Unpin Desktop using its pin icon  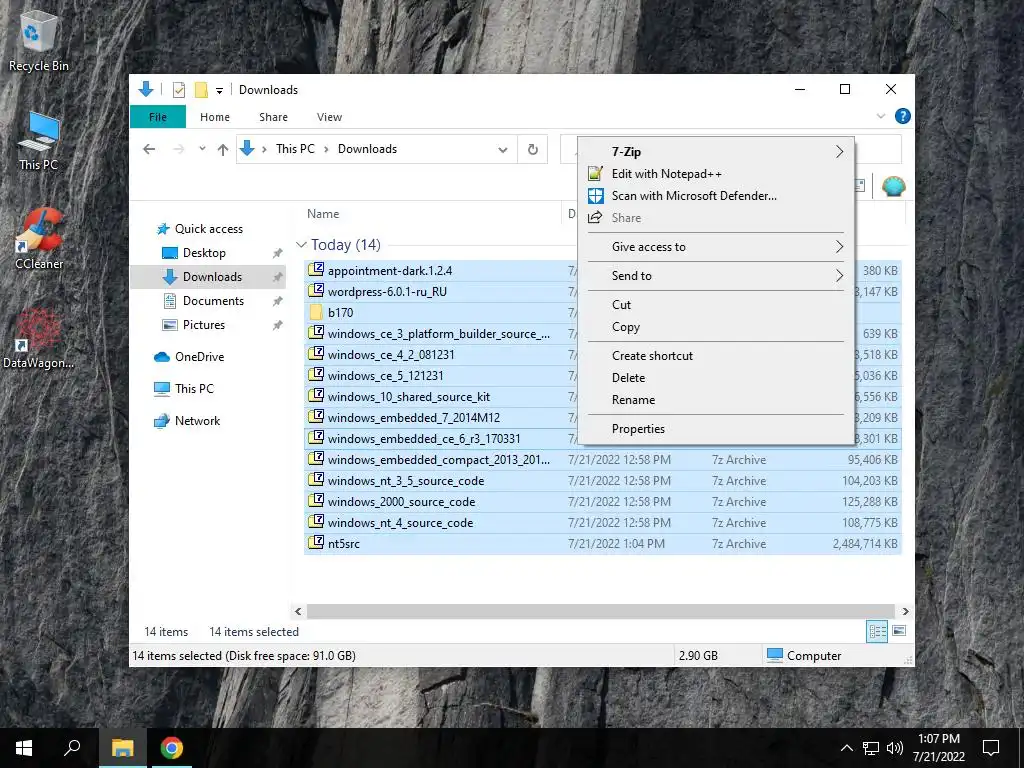pyautogui.click(x=278, y=253)
